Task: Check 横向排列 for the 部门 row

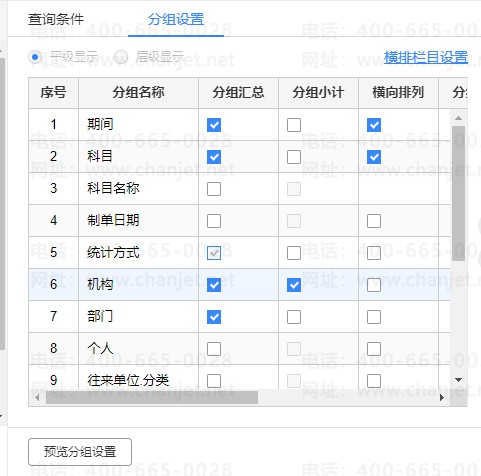Action: point(374,317)
